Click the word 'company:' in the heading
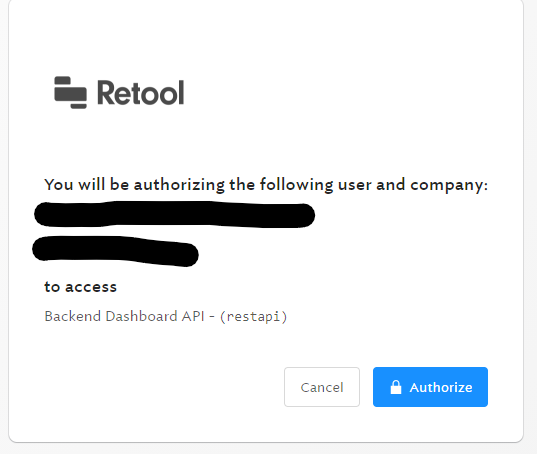 (x=449, y=186)
